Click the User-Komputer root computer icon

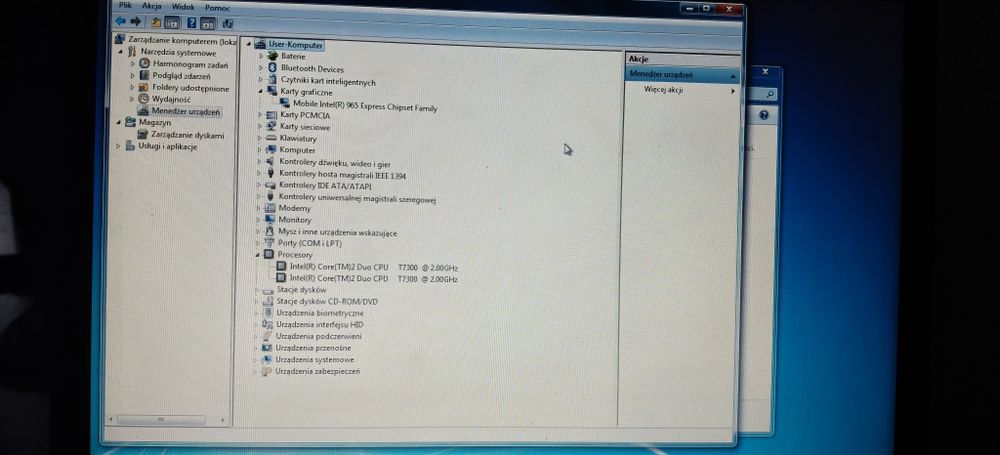click(260, 44)
